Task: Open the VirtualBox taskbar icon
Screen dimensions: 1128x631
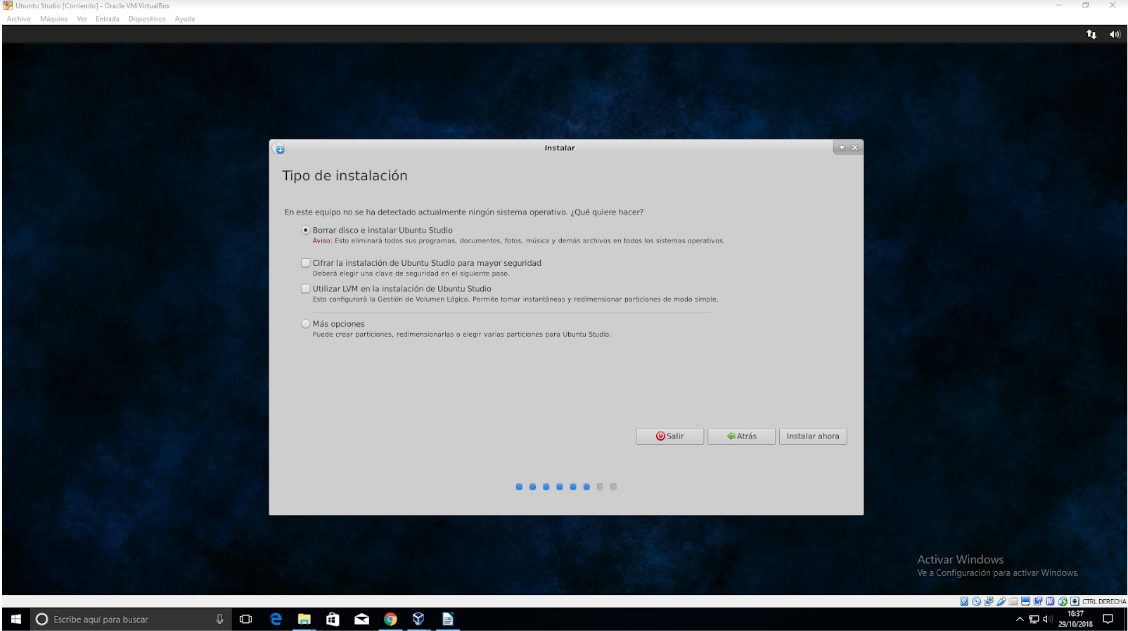Action: (x=419, y=619)
